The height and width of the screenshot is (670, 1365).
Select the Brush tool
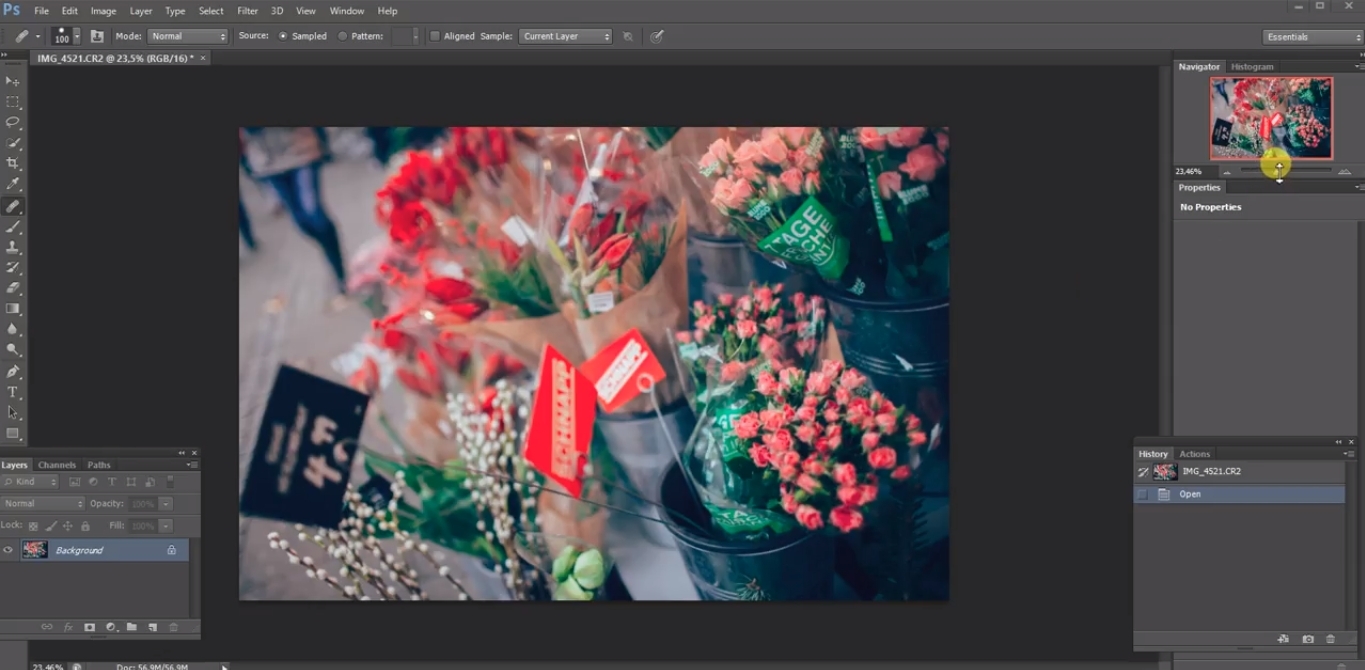coord(13,227)
